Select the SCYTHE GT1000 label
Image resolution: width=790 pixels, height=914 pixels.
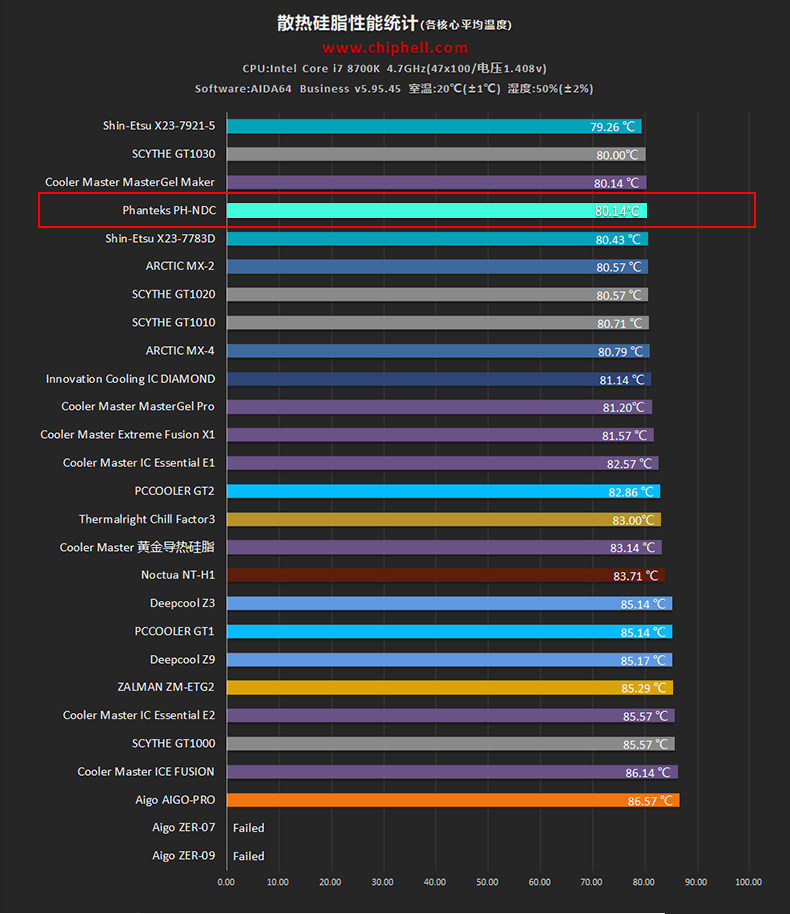(x=173, y=744)
